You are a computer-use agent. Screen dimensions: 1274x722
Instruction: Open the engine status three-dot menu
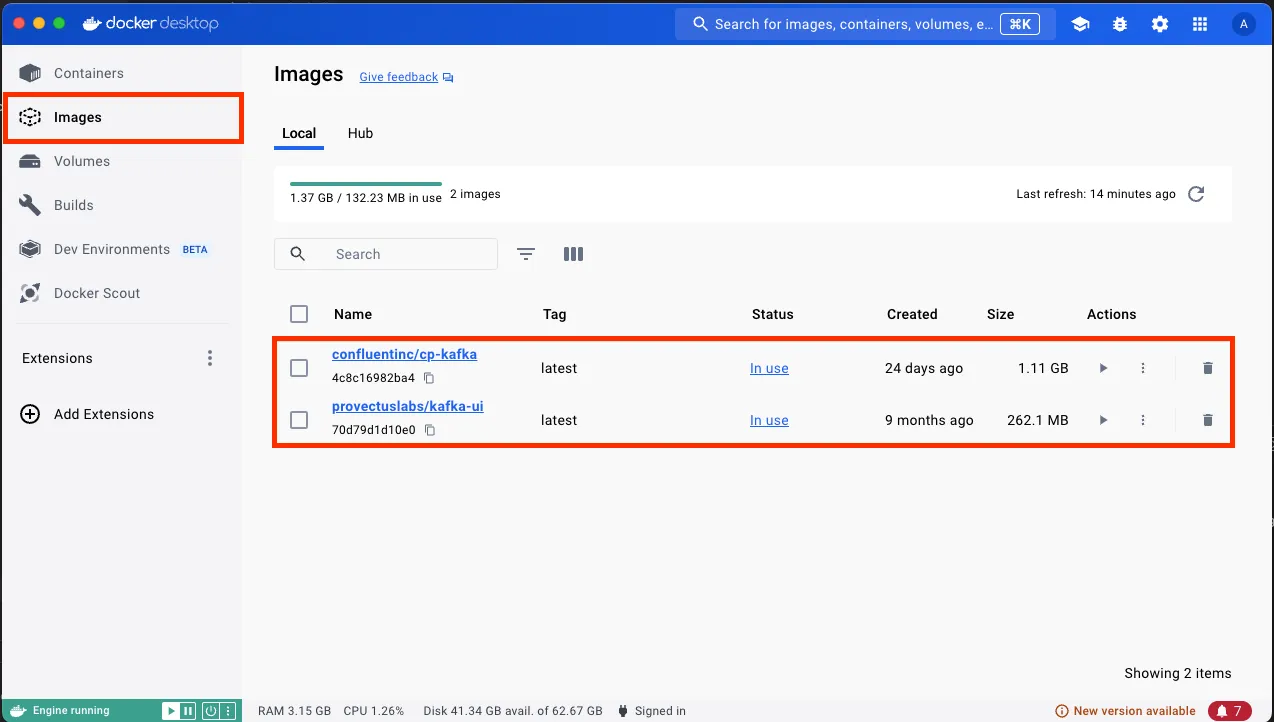pyautogui.click(x=228, y=711)
